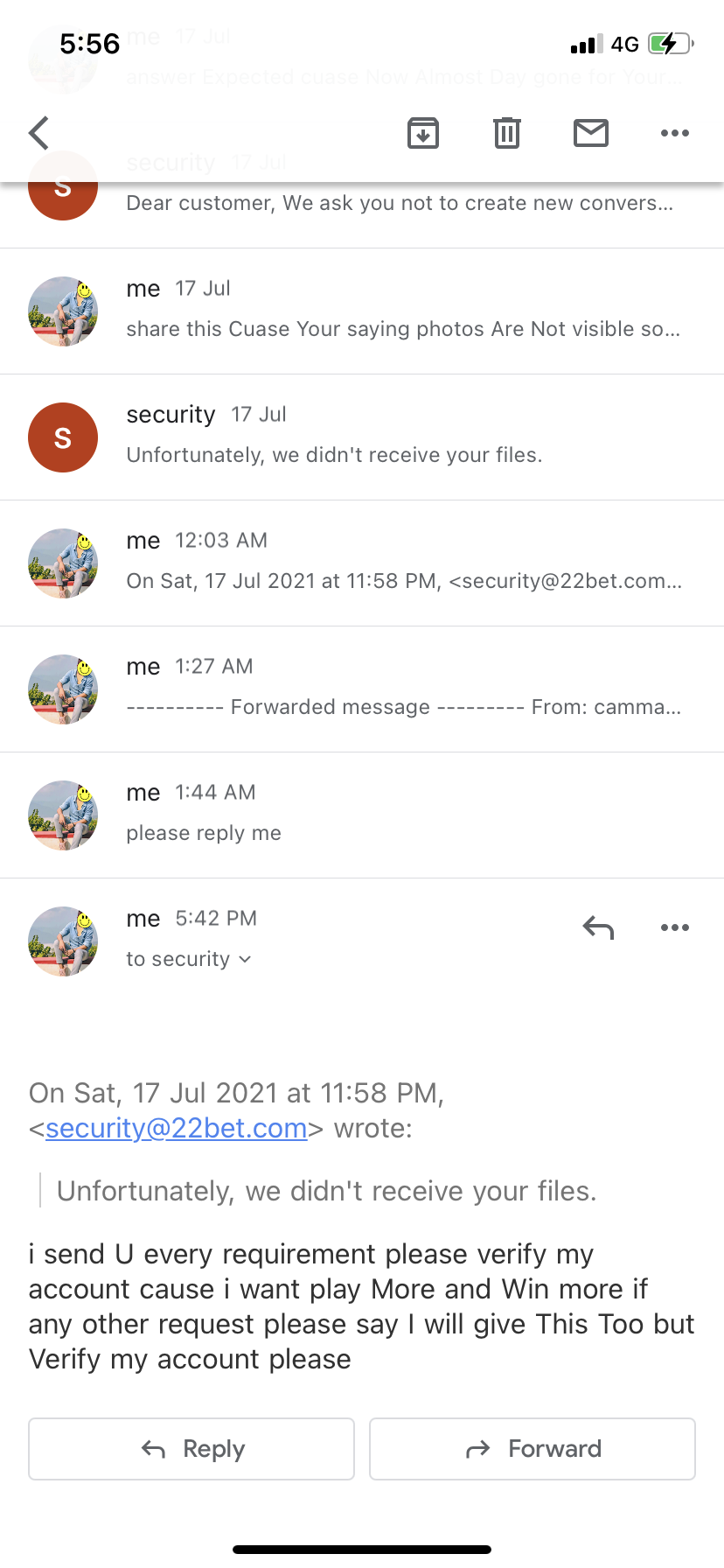The image size is (724, 1568).
Task: Expand the "to security" recipient details
Action: click(189, 959)
